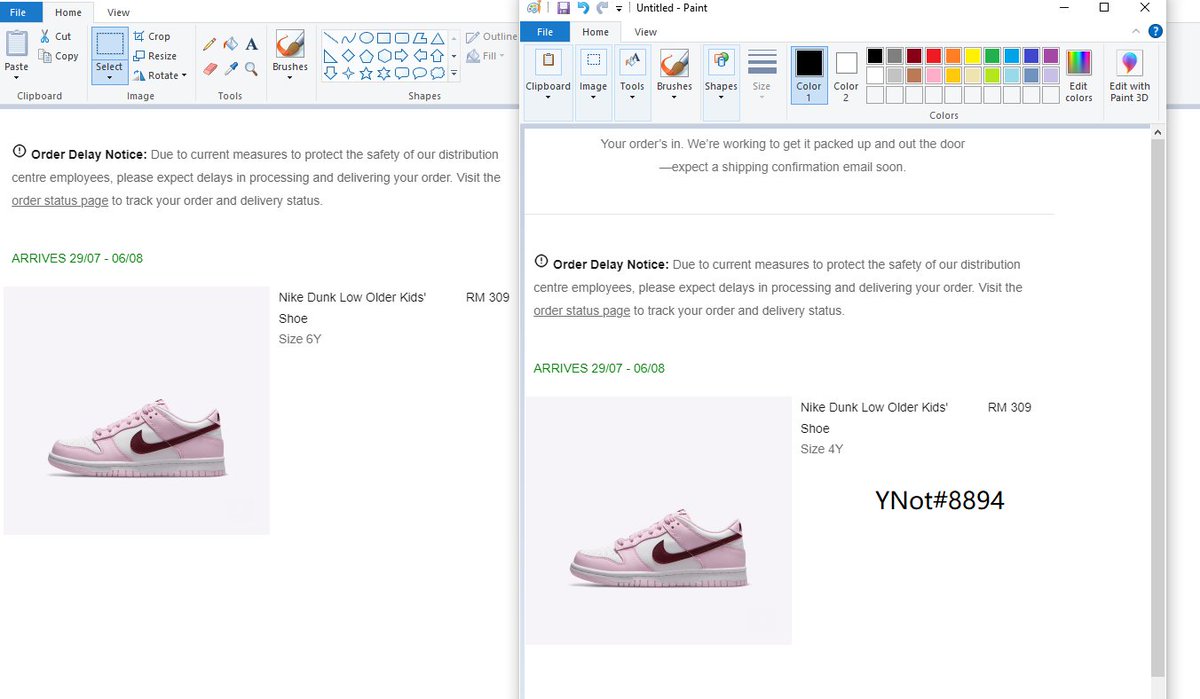
Task: Select the Pencil tool in left Paint window
Action: pyautogui.click(x=209, y=44)
